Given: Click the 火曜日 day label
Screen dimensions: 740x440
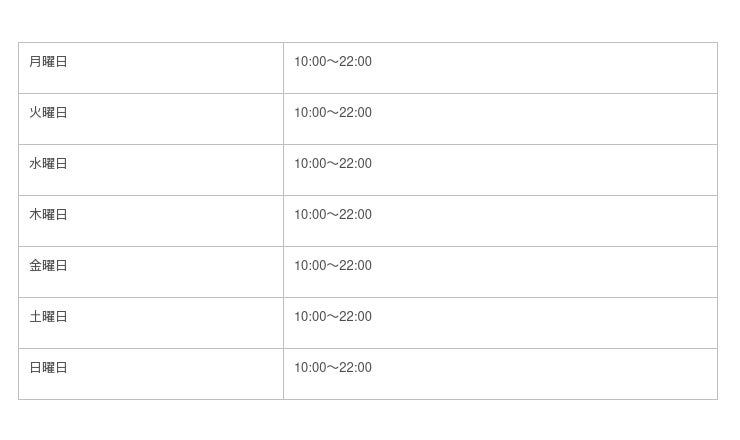Looking at the screenshot, I should pos(48,112).
